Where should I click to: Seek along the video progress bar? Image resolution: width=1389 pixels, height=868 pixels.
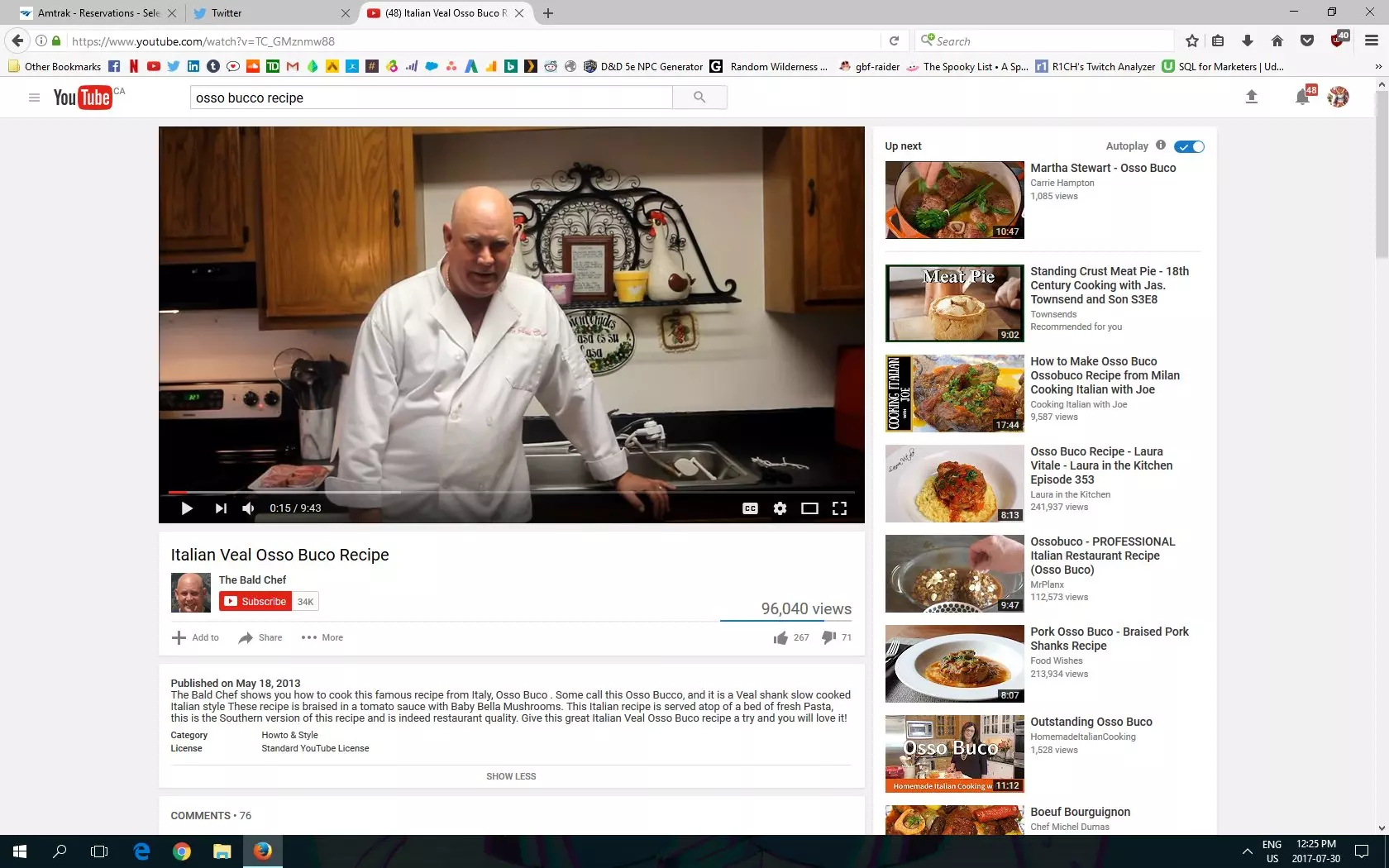[511, 492]
